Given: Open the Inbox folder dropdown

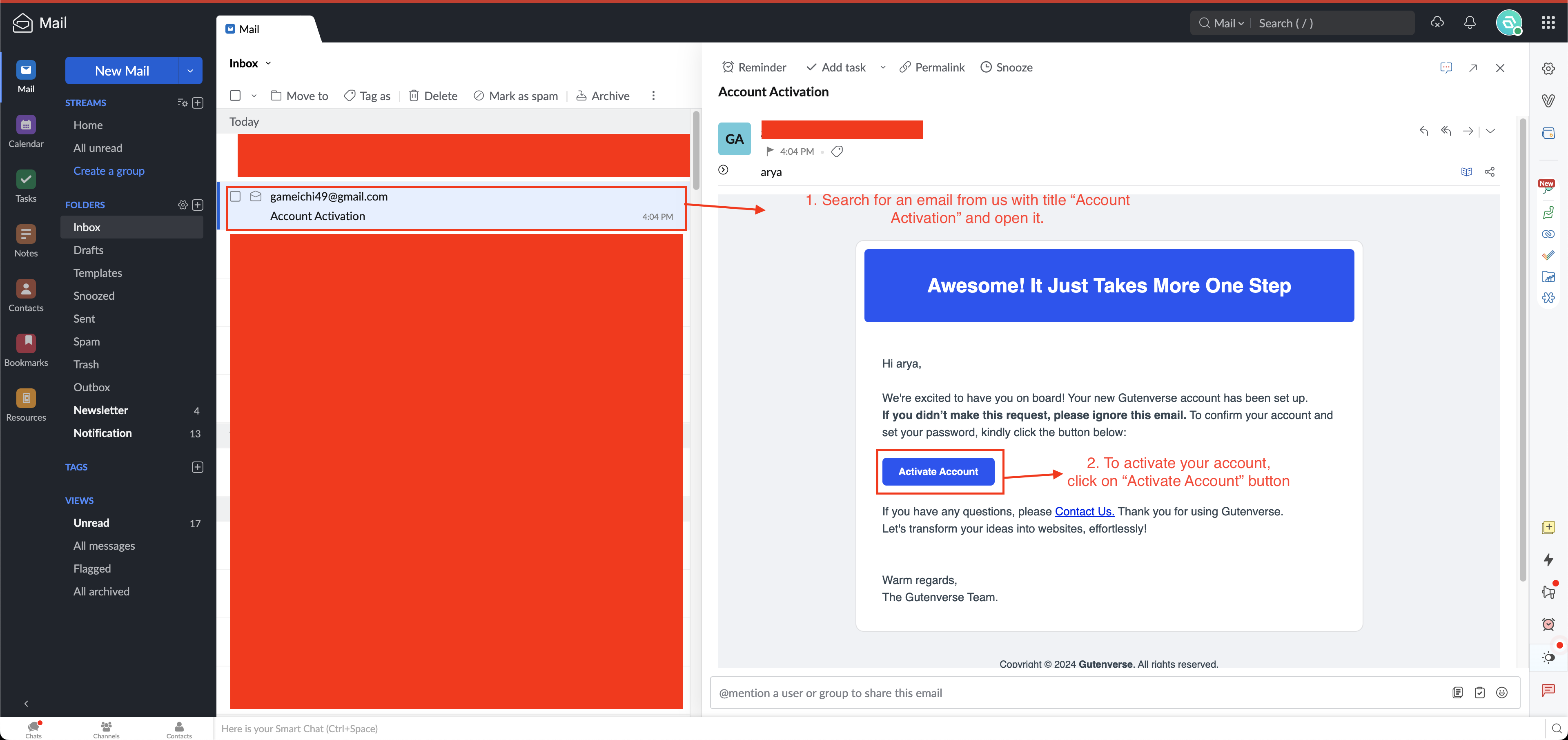Looking at the screenshot, I should [268, 63].
